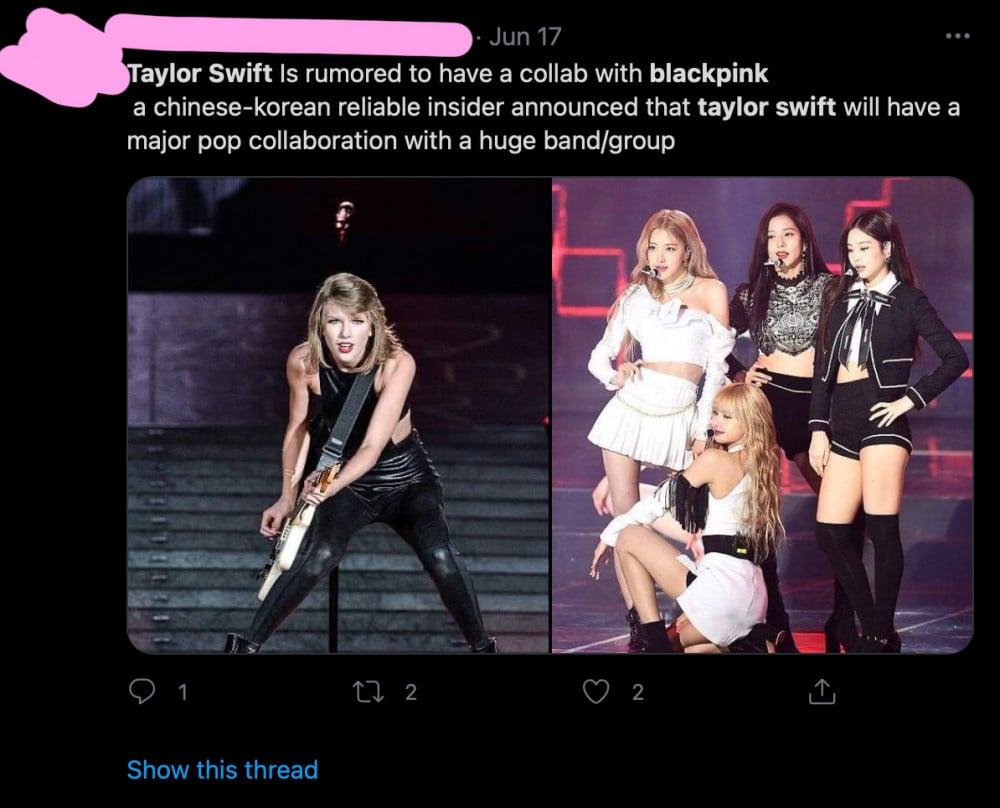Open the left photo of the guitarist

click(x=338, y=415)
